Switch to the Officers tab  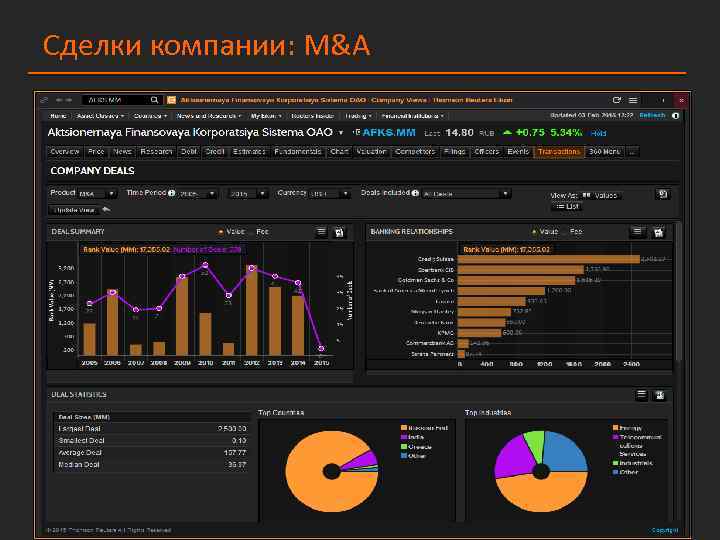pos(486,152)
